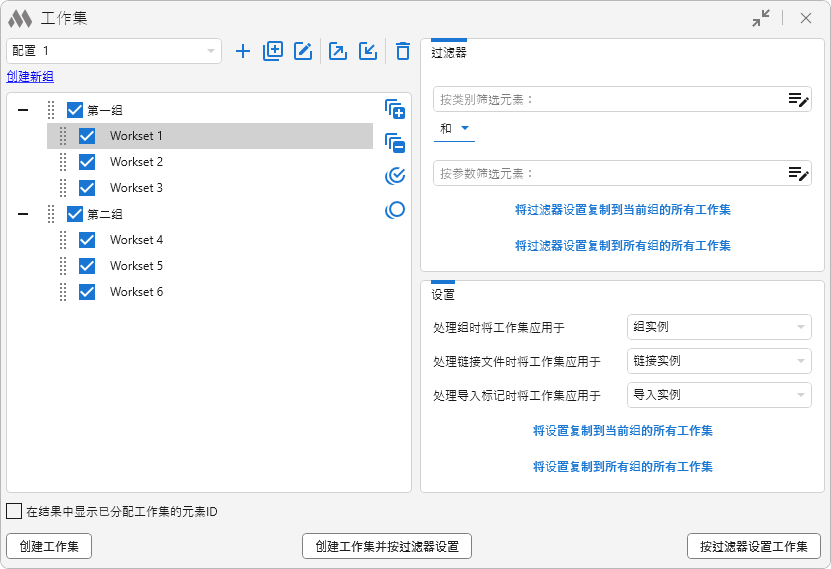Delete configuration with the trash icon
The width and height of the screenshot is (831, 569).
pyautogui.click(x=402, y=51)
